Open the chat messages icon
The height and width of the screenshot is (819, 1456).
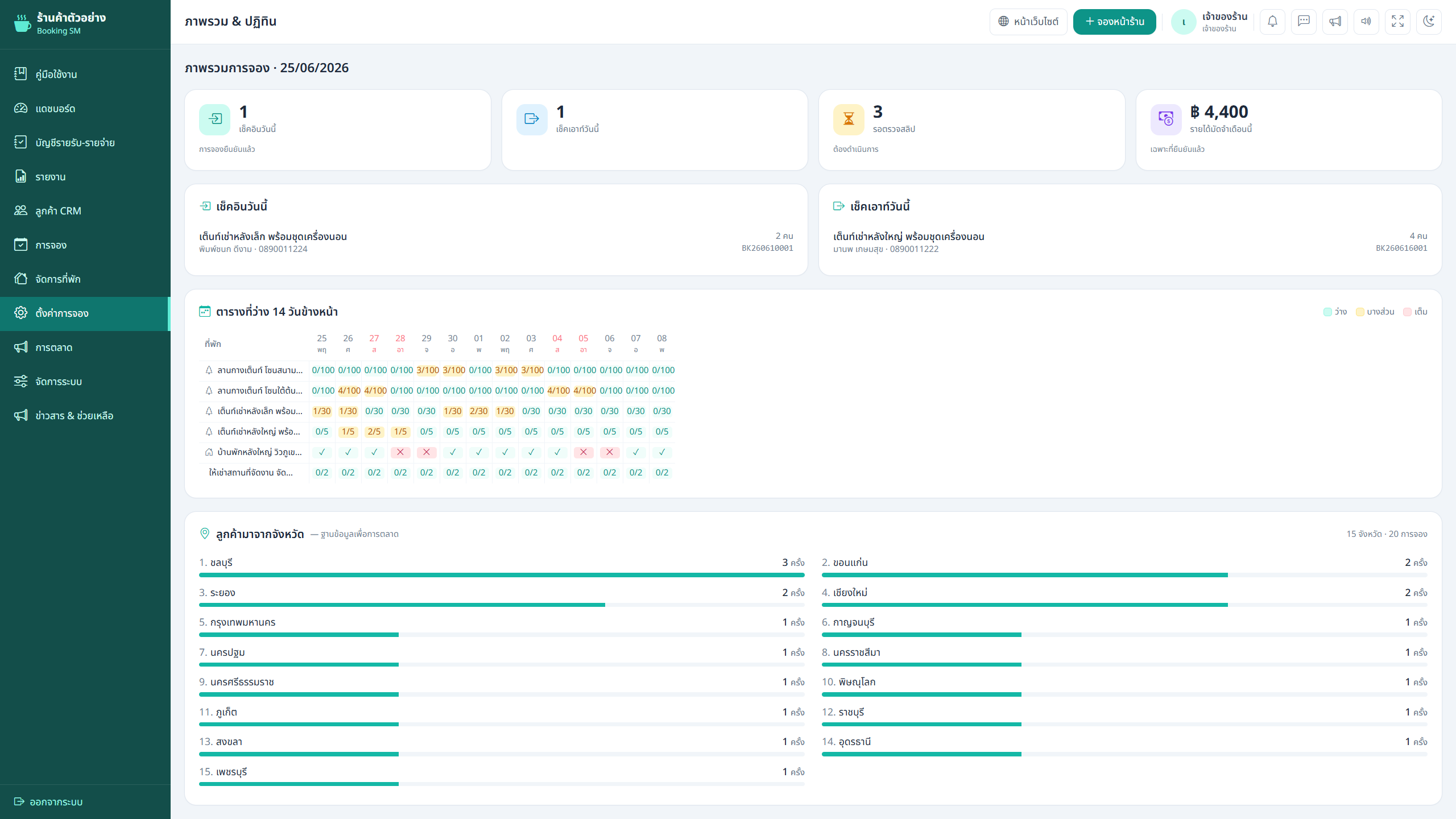(1304, 22)
